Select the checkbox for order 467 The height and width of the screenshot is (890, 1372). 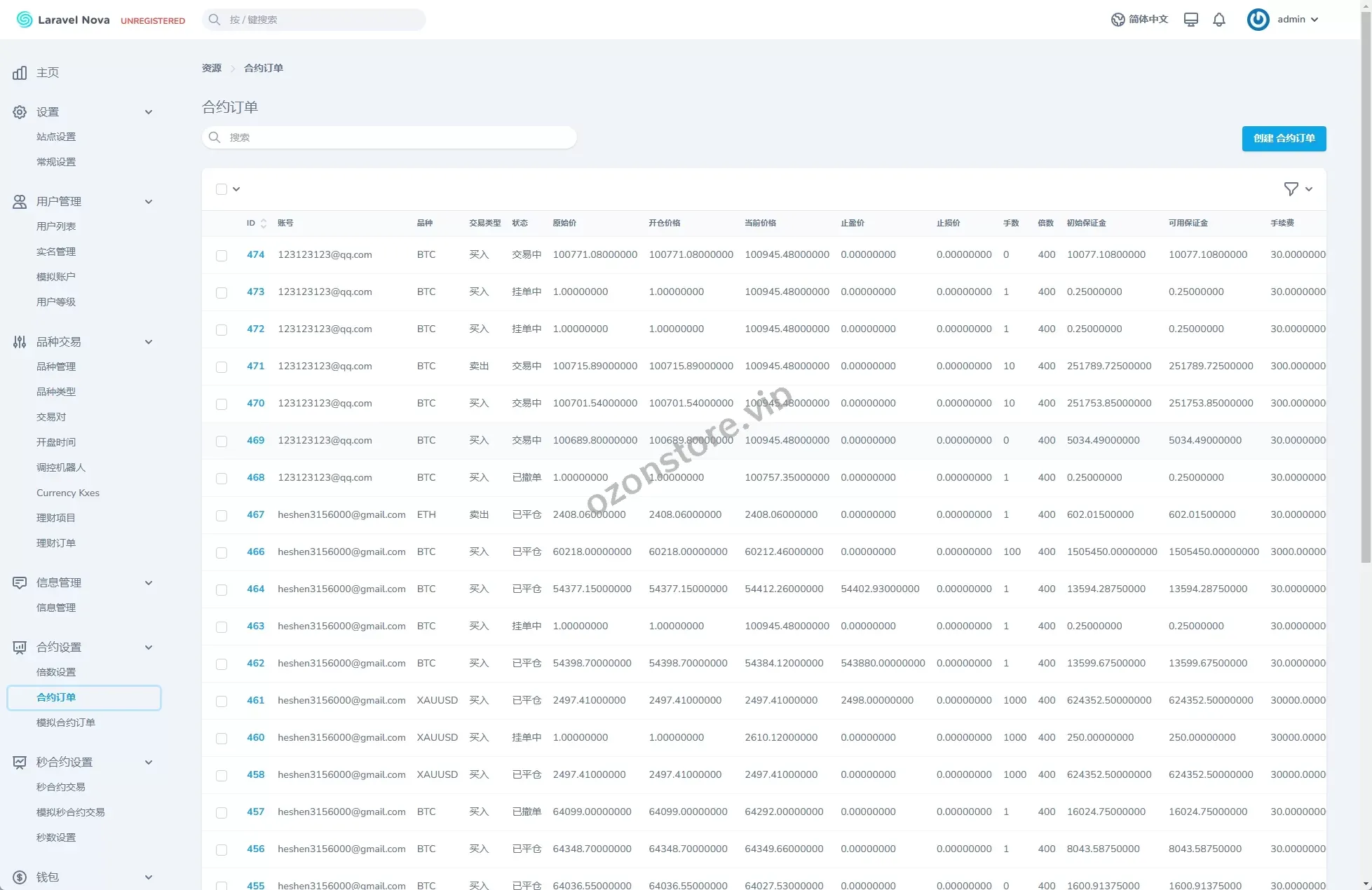pos(222,516)
